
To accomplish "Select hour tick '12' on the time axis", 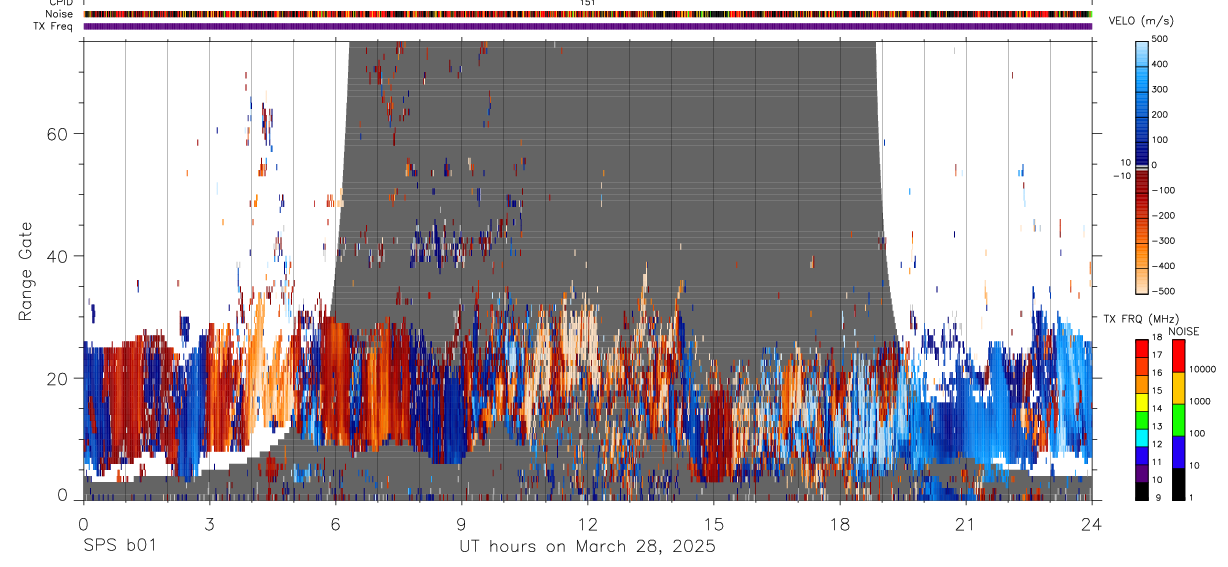I will (587, 523).
